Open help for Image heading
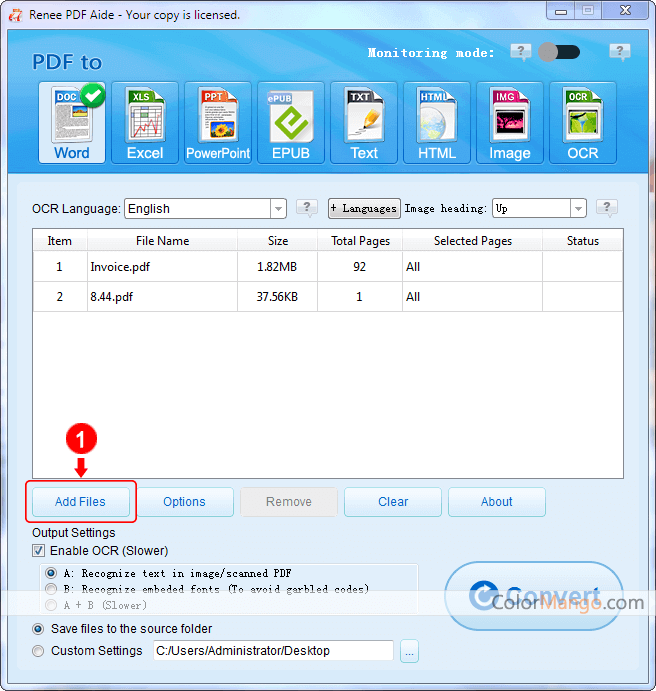The image size is (656, 691). tap(607, 208)
